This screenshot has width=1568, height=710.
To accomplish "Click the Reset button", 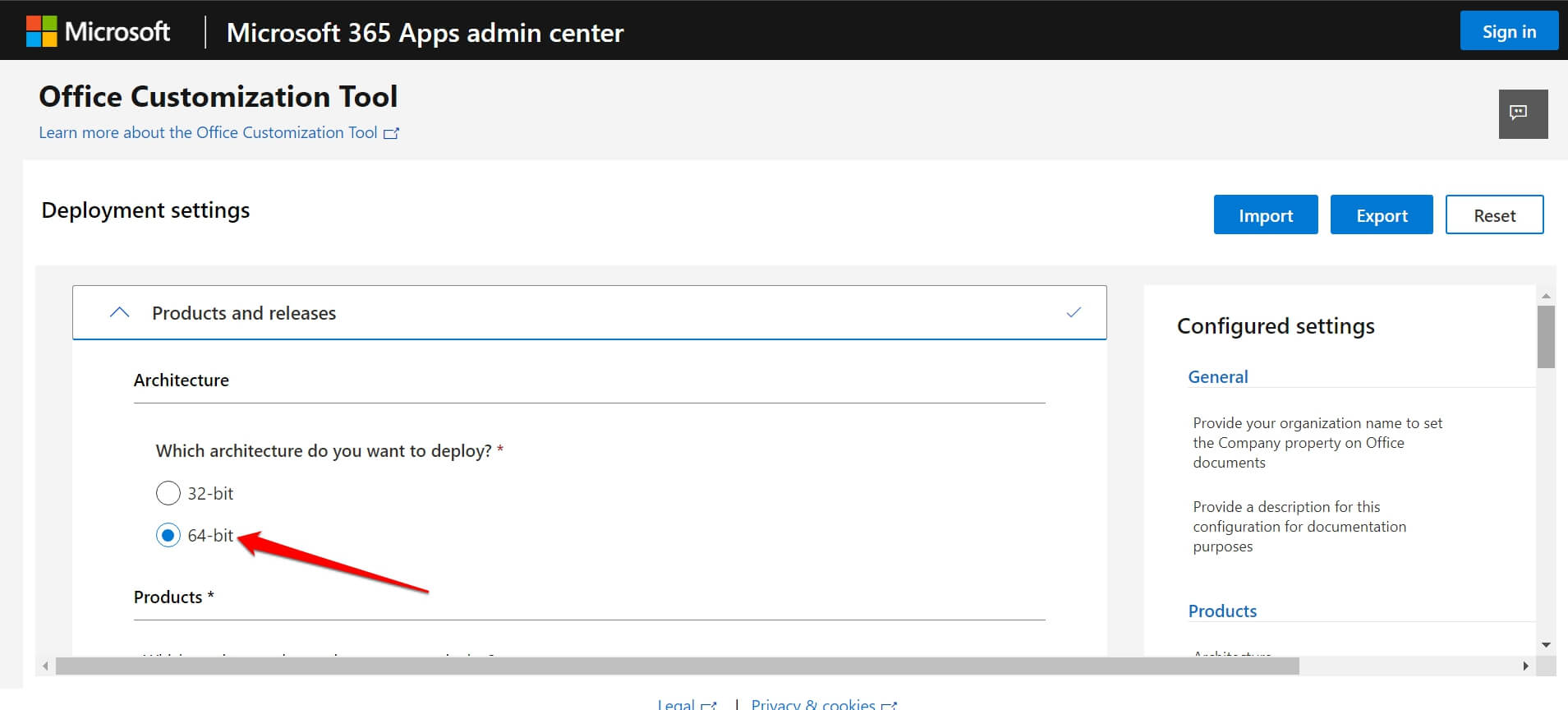I will 1494,215.
